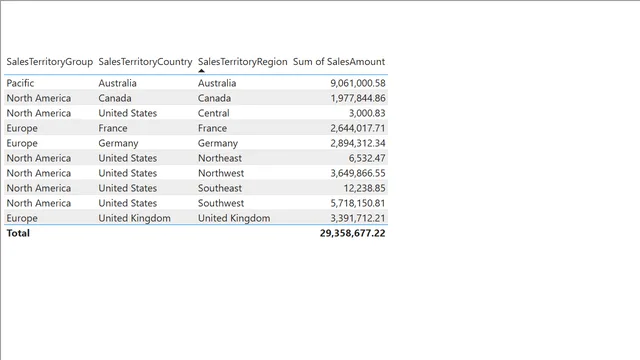The image size is (640, 360).
Task: Sort by the SalesTerritoryRegion column header
Action: coord(243,62)
